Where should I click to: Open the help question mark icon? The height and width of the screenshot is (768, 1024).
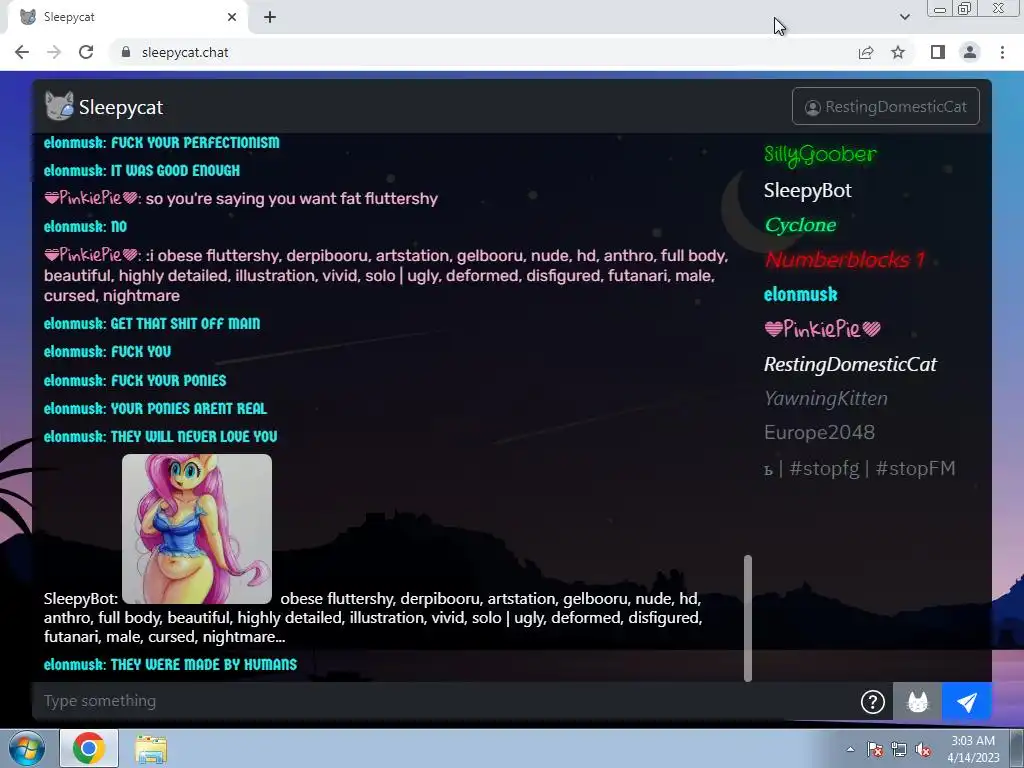[x=872, y=701]
